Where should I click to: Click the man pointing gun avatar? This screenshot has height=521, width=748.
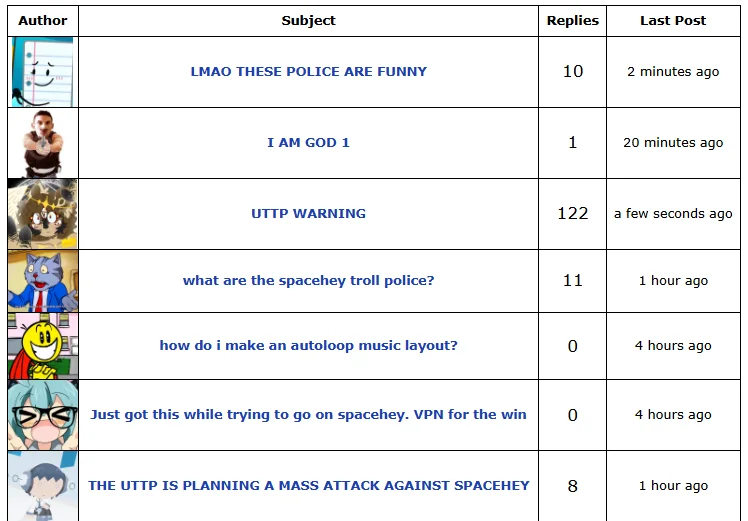point(42,143)
